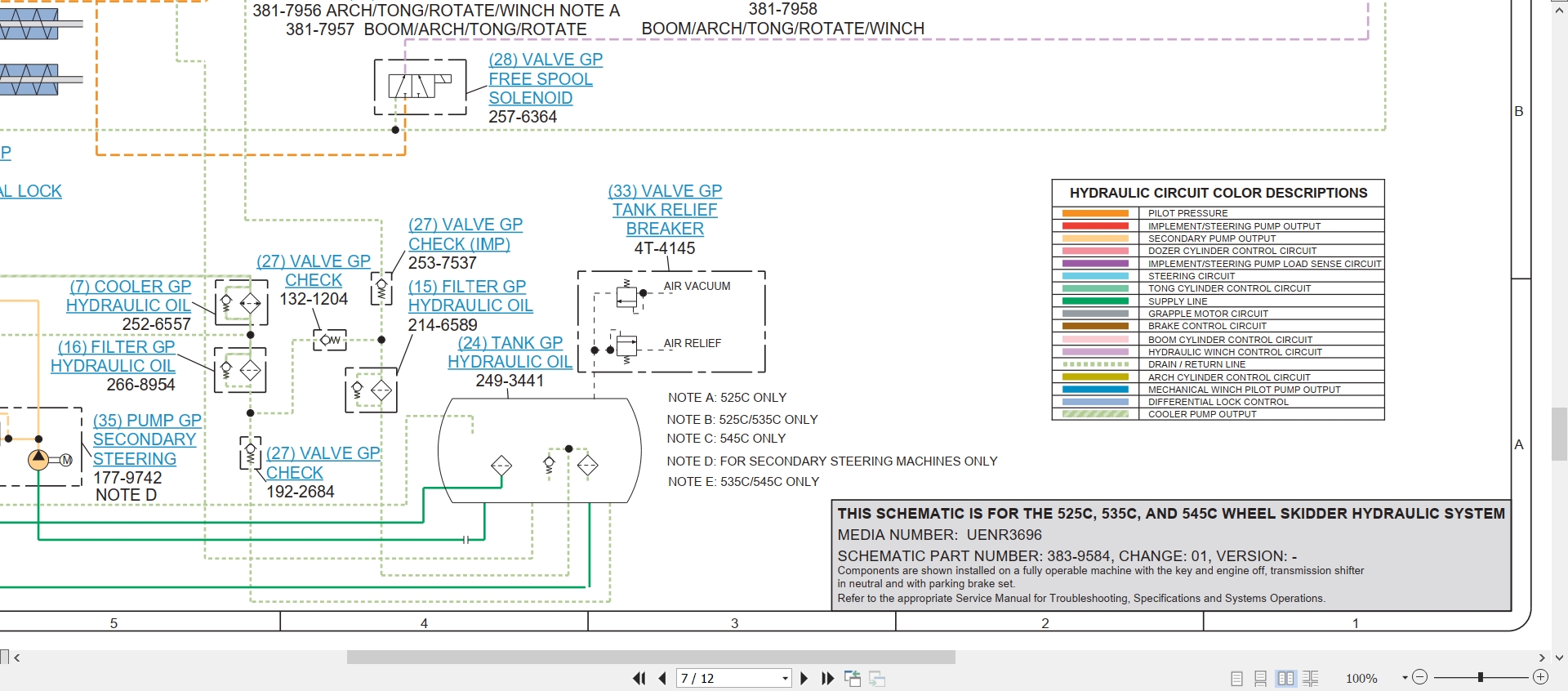Image resolution: width=1568 pixels, height=691 pixels.
Task: Open (33) VALVE GP link
Action: 665,191
